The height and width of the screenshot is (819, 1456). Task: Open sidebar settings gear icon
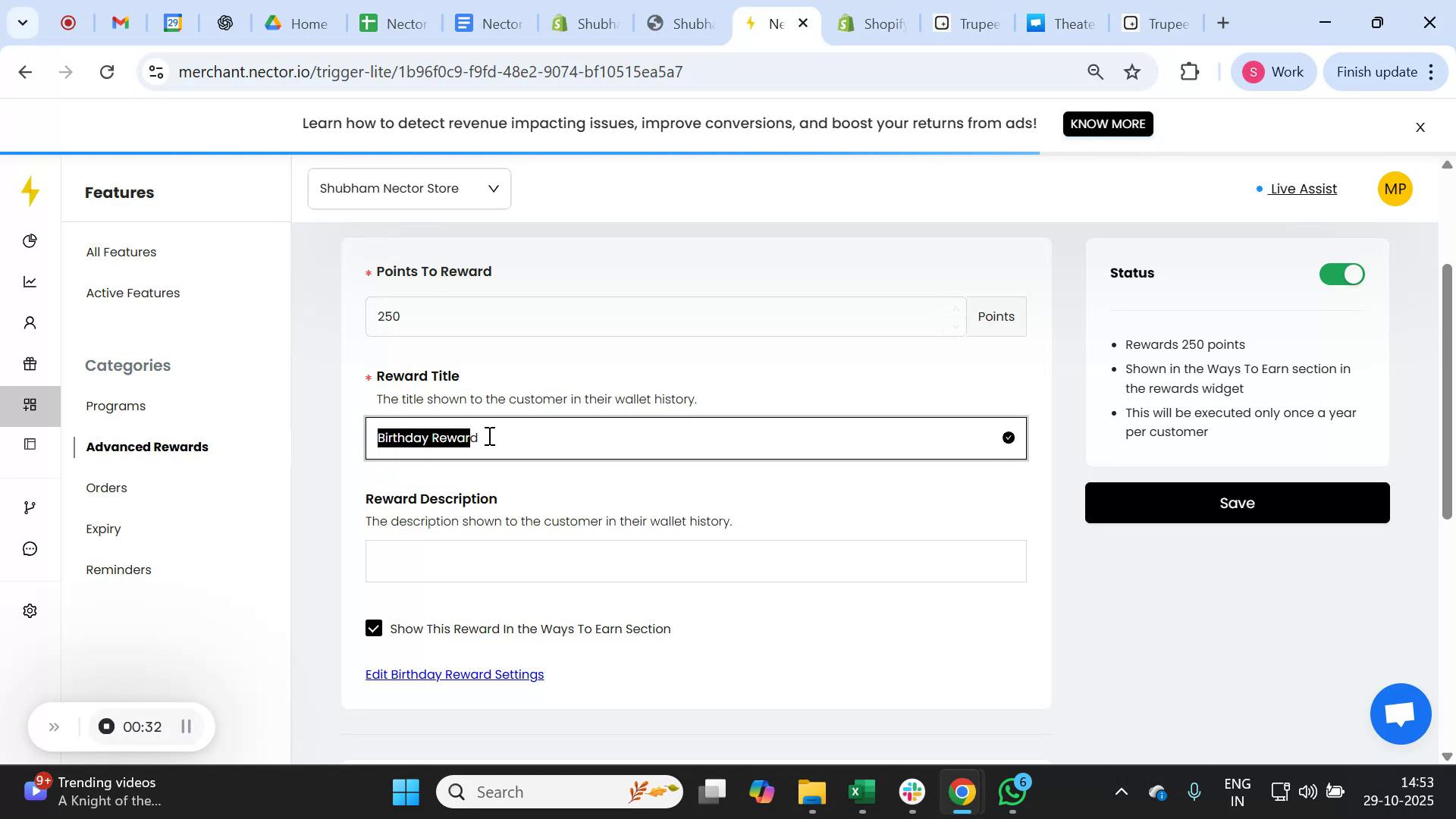pos(30,610)
